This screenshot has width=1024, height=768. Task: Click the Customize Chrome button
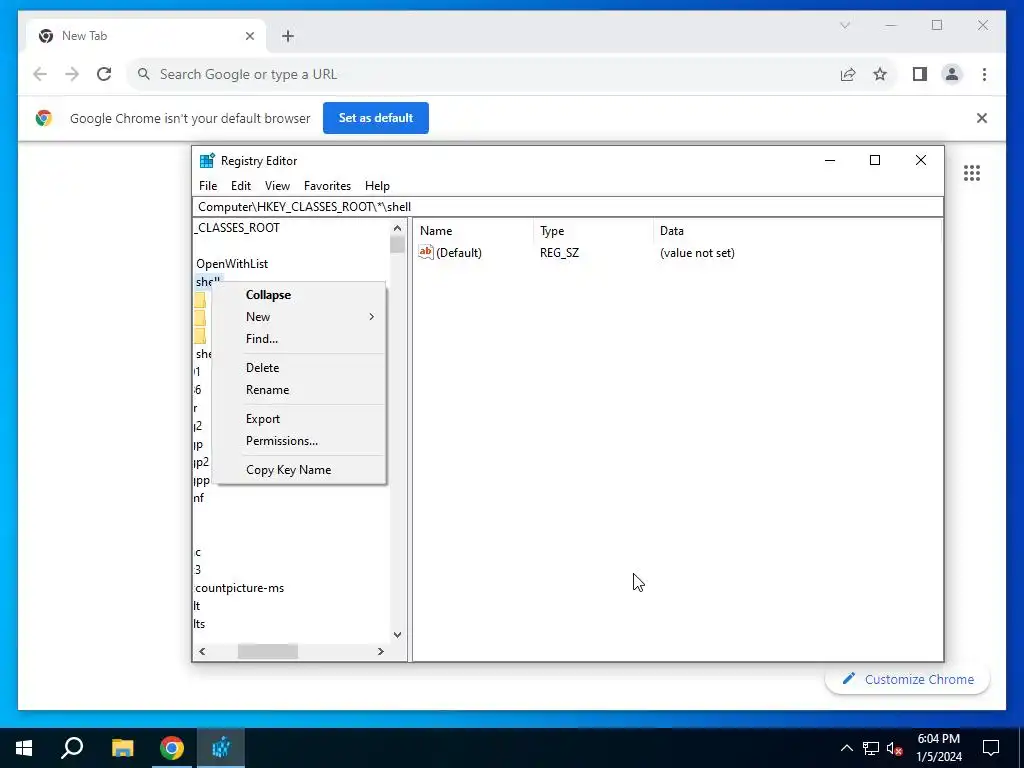click(908, 679)
